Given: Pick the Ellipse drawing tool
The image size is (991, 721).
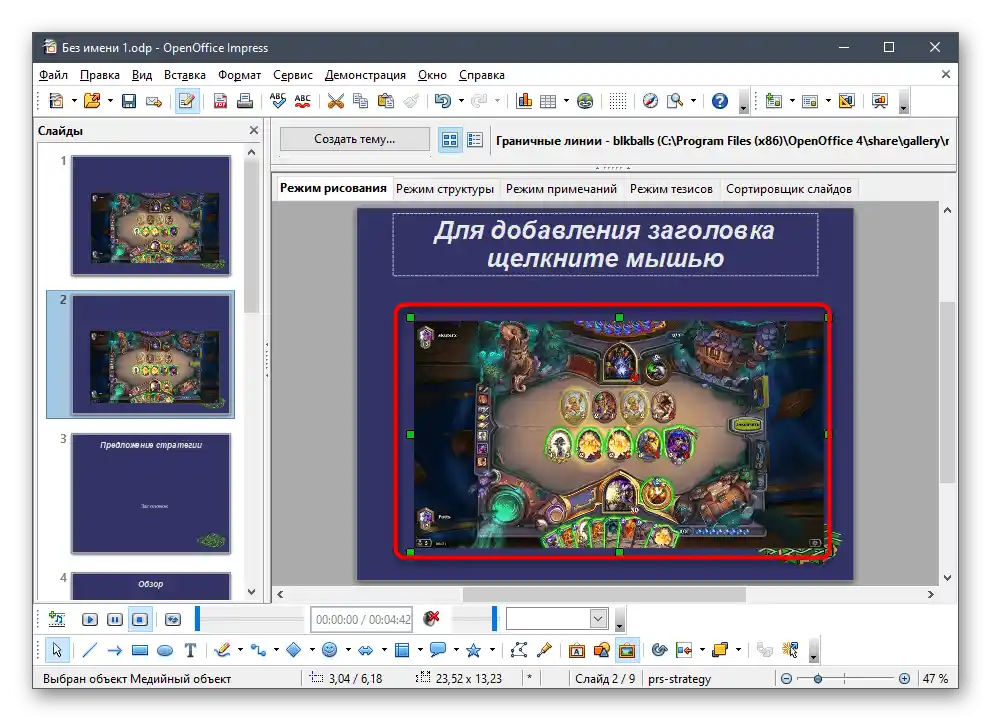Looking at the screenshot, I should (165, 650).
